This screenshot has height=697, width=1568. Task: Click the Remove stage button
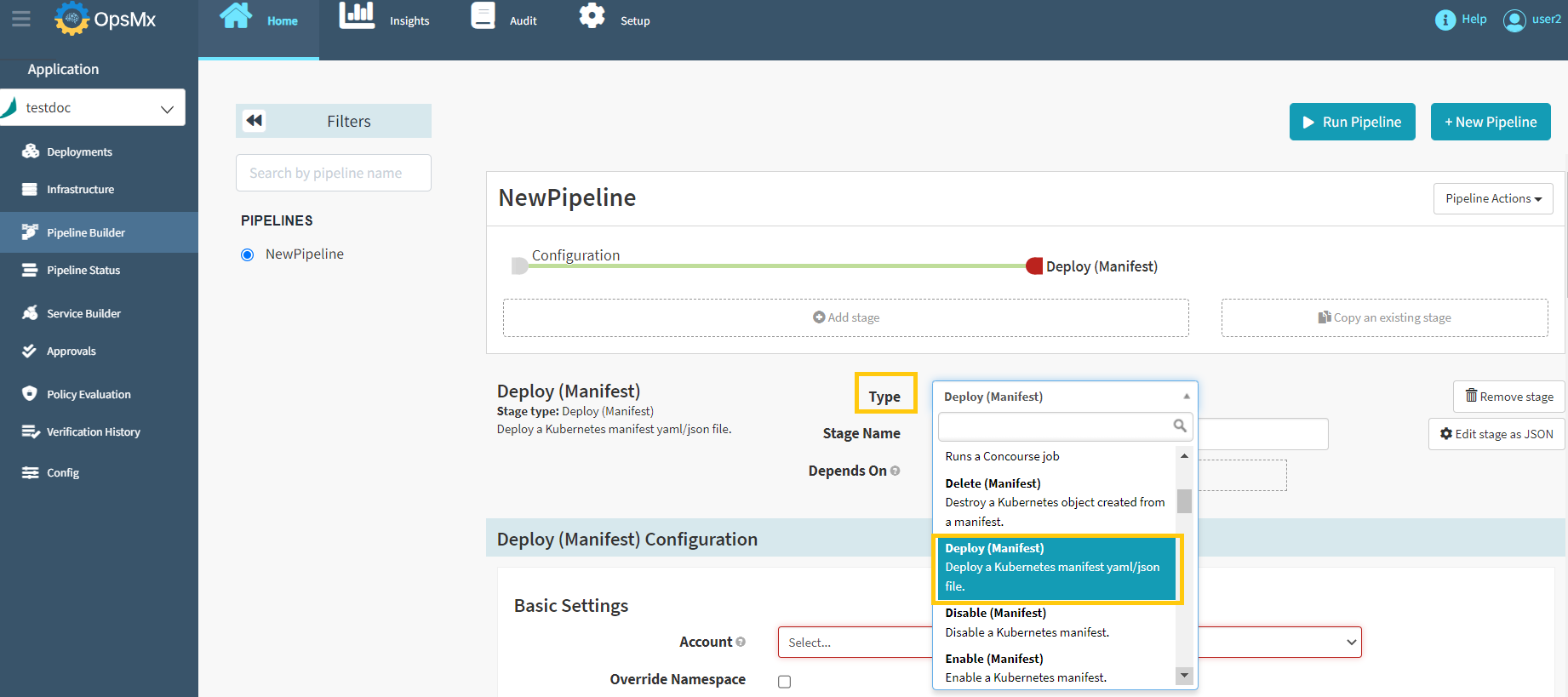[x=1508, y=397]
